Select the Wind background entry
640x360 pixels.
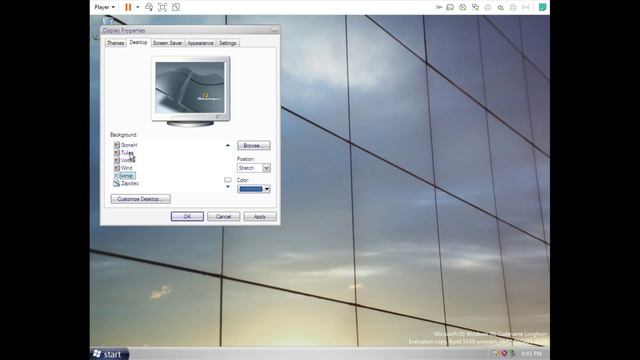127,168
